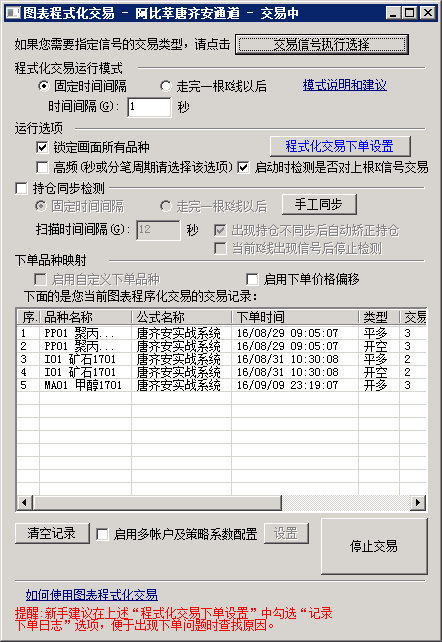Select row 3 I01 矿石1701 平多
This screenshot has width=442, height=642.
(221, 359)
